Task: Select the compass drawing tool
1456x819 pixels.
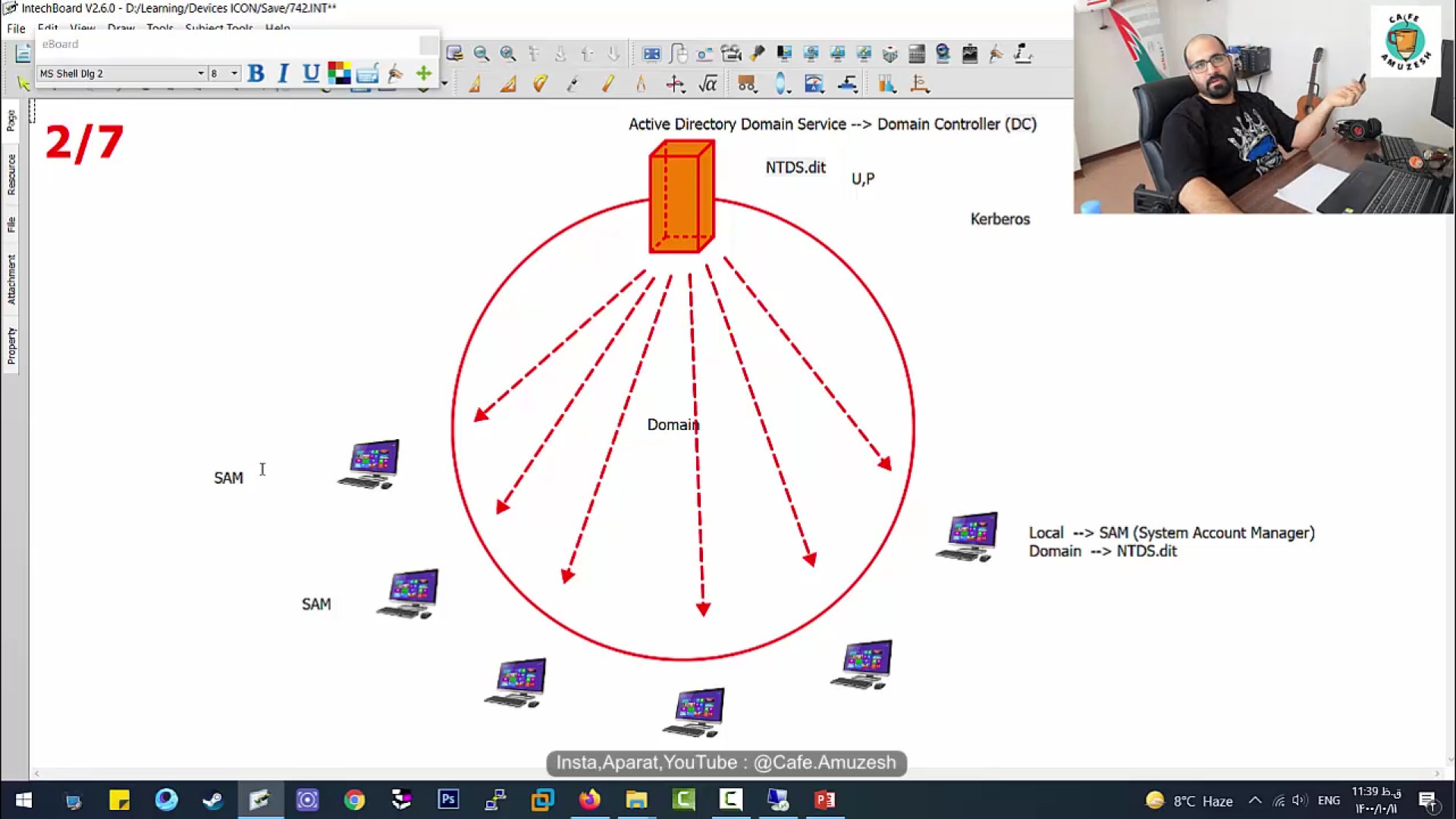Action: [x=641, y=83]
